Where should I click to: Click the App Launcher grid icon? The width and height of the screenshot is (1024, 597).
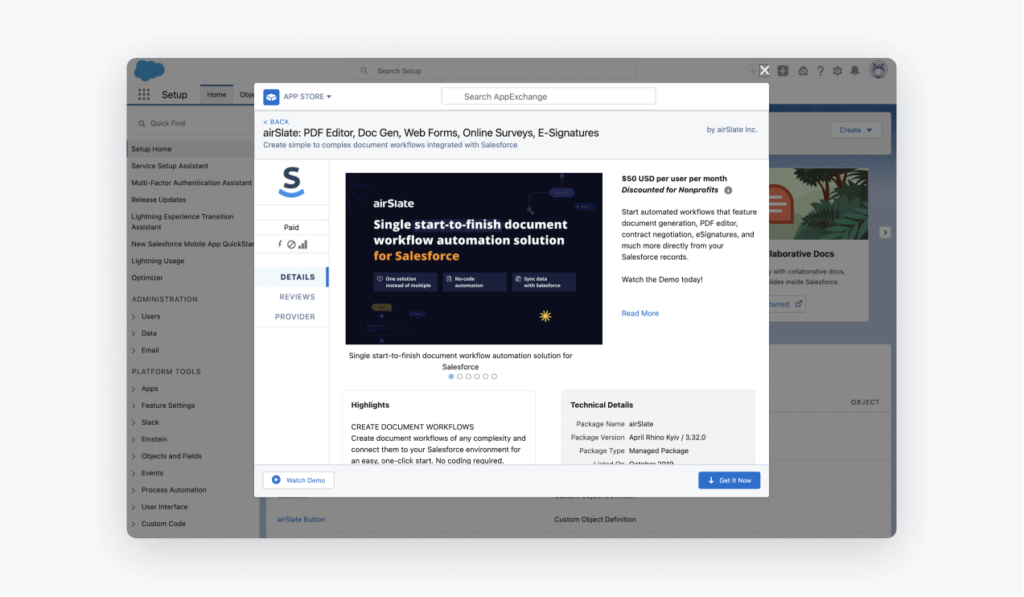pyautogui.click(x=144, y=95)
